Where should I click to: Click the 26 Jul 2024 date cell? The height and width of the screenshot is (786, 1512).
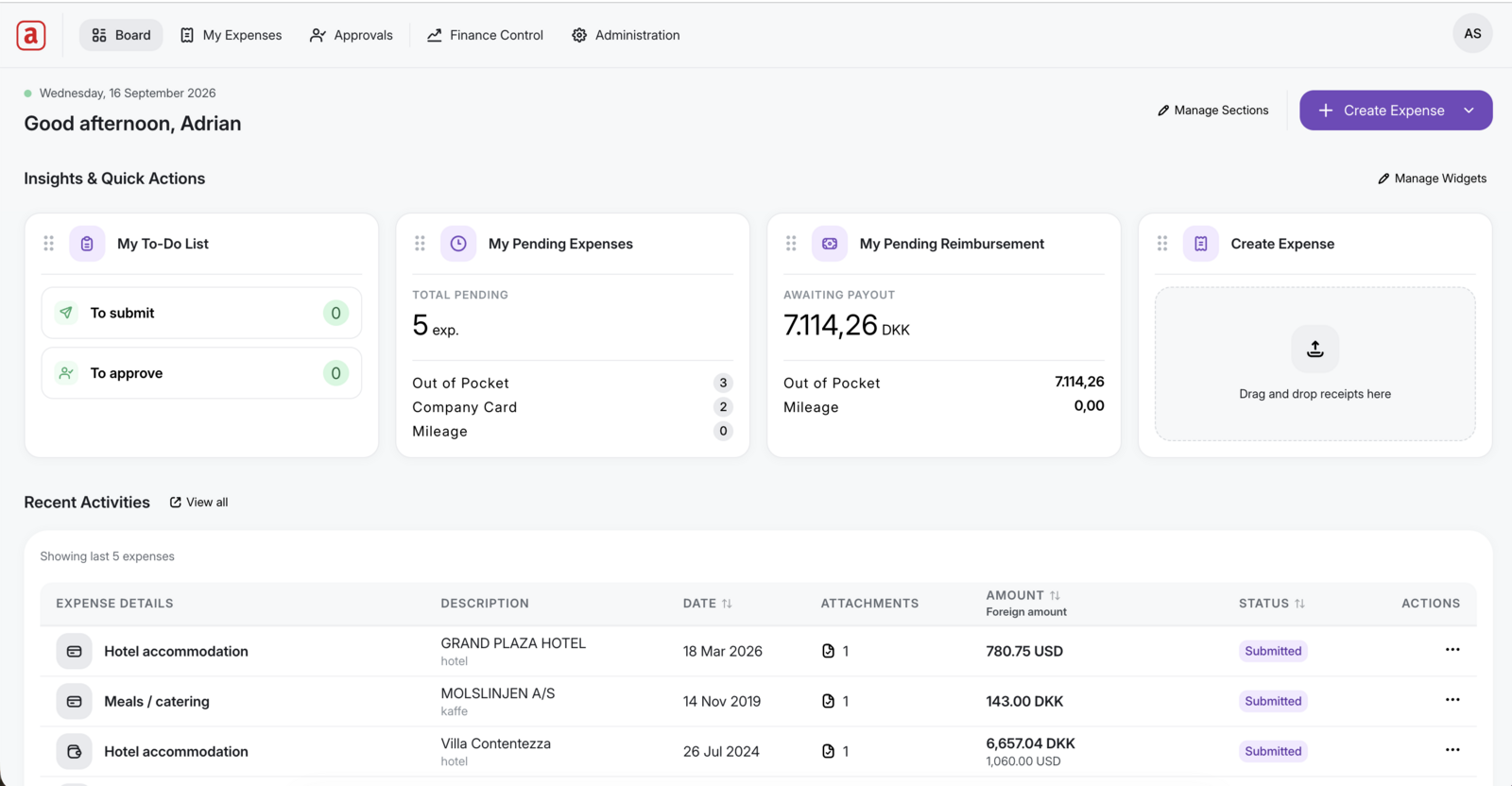click(721, 751)
